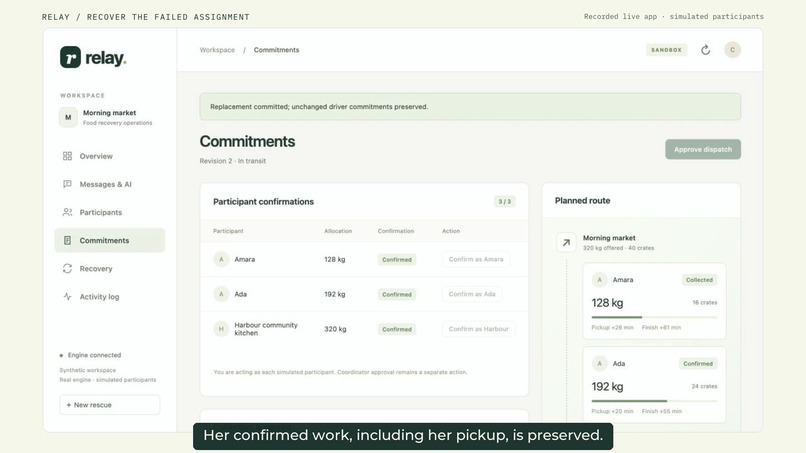806x453 pixels.
Task: Click the Revision 2 · In transit text
Action: pos(233,161)
